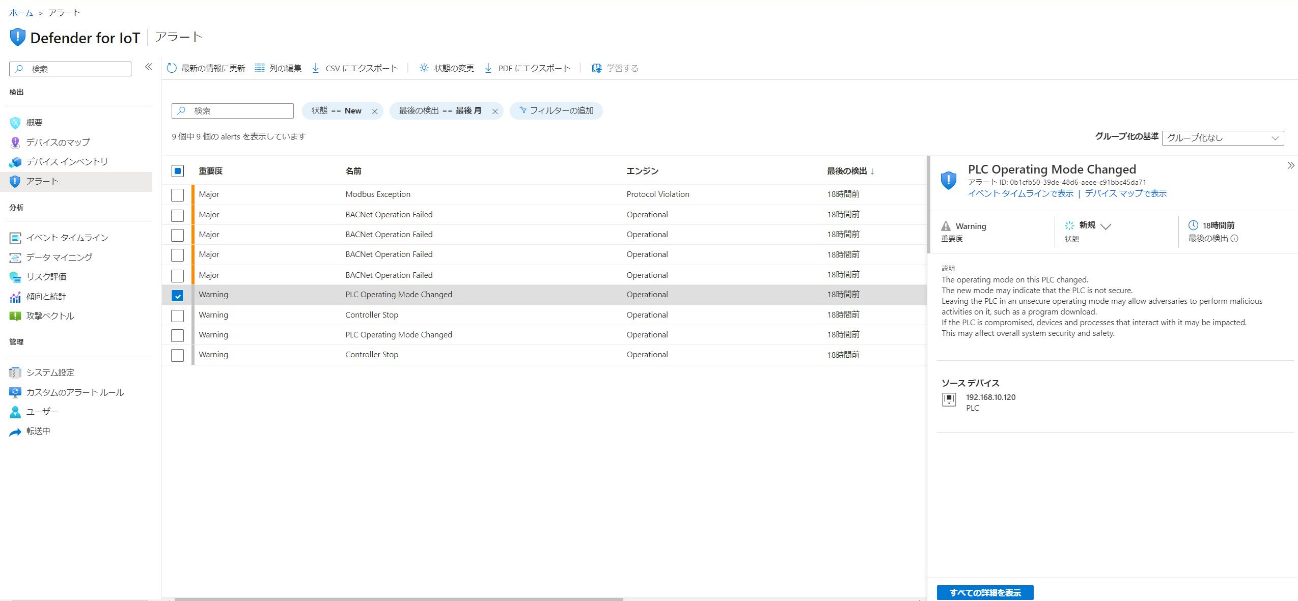Image resolution: width=1298 pixels, height=601 pixels.
Task: Collapse details pane with double chevron
Action: (x=1290, y=165)
